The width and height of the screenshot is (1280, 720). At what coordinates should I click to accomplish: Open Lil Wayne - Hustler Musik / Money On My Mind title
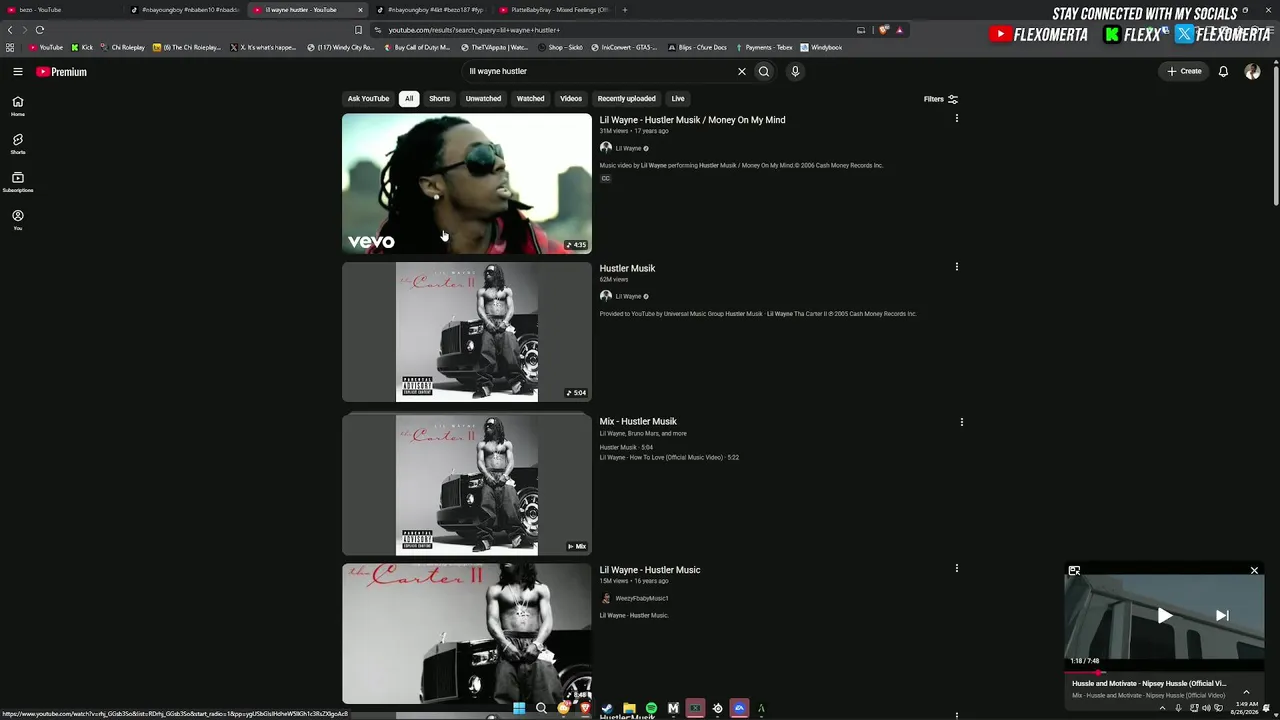692,120
